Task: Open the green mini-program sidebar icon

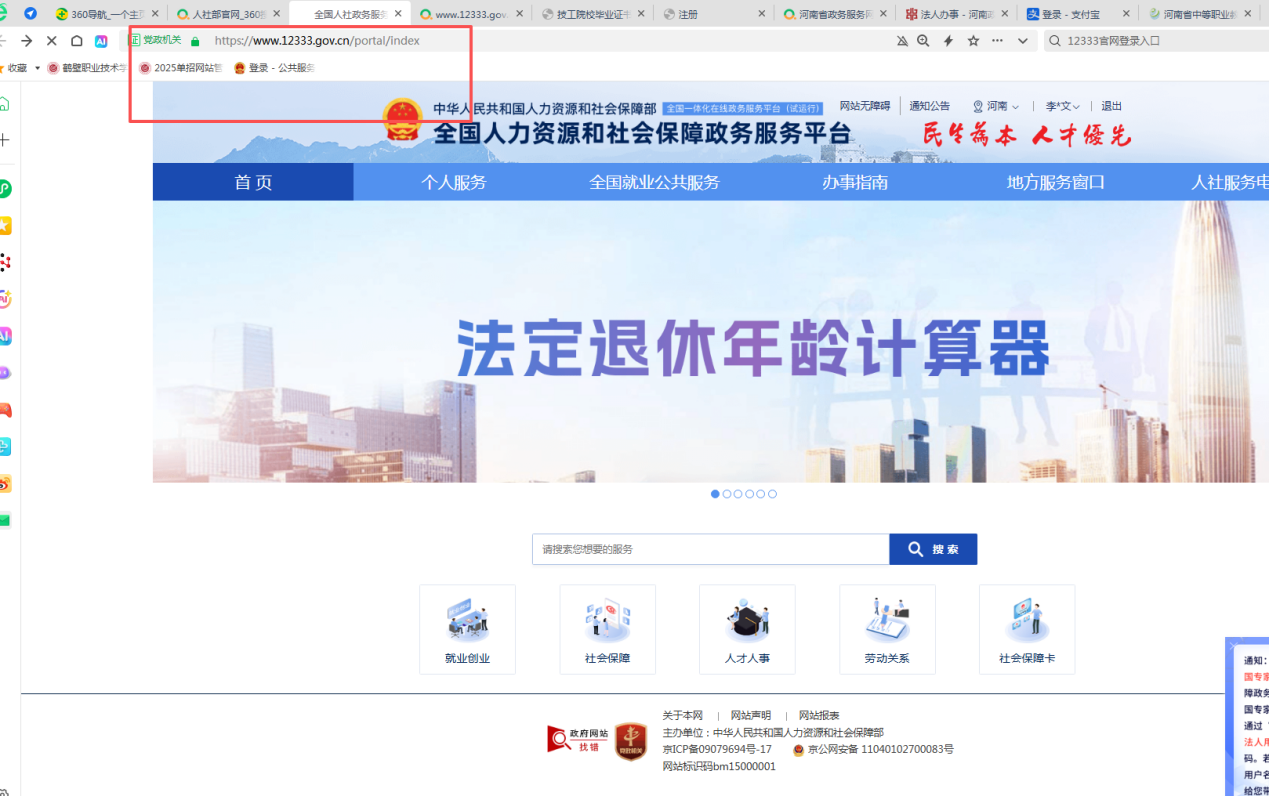Action: (x=5, y=188)
